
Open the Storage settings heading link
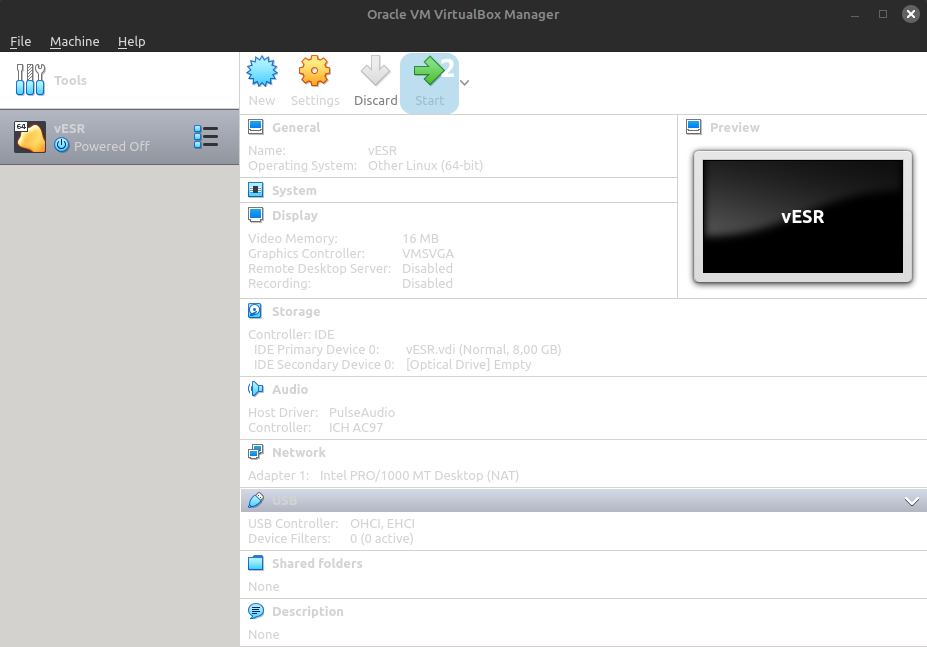tap(296, 312)
